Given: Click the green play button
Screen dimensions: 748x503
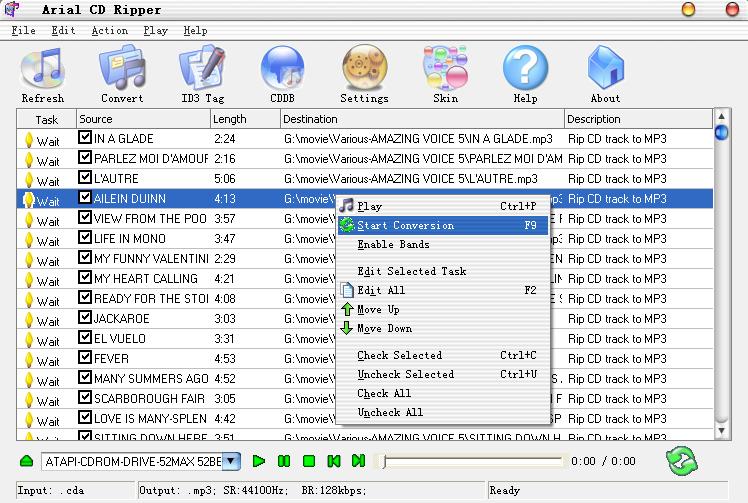Looking at the screenshot, I should (259, 461).
